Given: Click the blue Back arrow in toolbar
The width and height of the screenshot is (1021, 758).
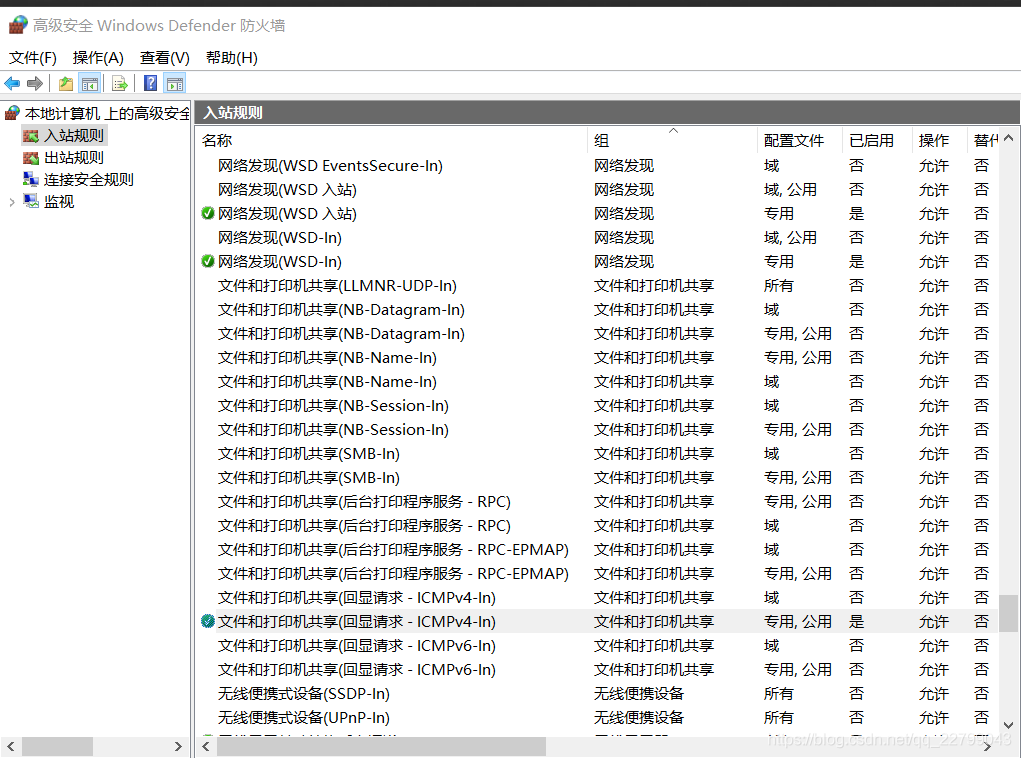Looking at the screenshot, I should (x=12, y=83).
